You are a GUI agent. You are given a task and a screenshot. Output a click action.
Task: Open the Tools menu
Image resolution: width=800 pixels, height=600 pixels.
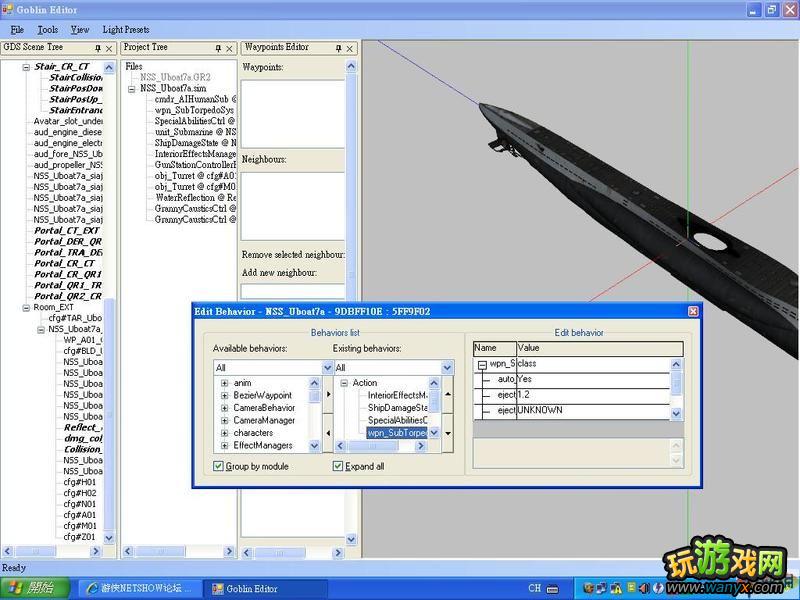[48, 30]
